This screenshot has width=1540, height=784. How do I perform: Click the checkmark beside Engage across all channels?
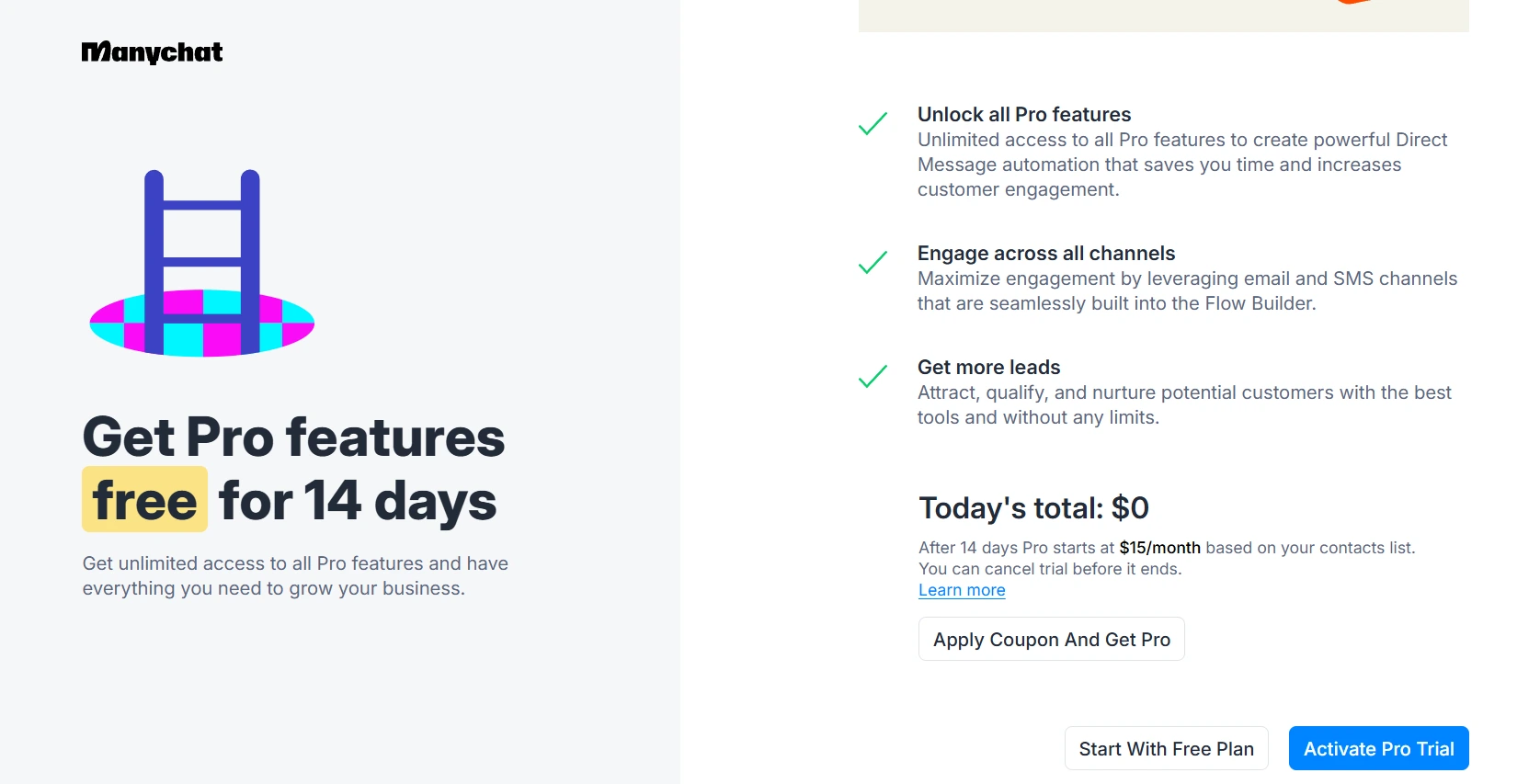(873, 263)
